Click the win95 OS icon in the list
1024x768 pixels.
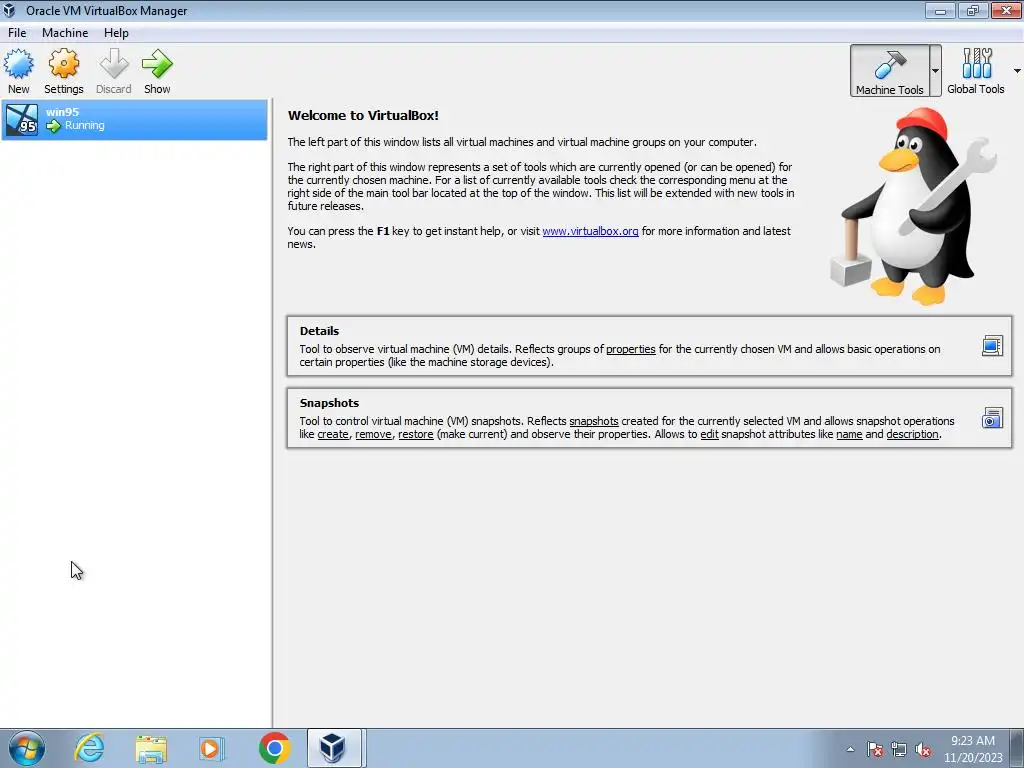[22, 120]
